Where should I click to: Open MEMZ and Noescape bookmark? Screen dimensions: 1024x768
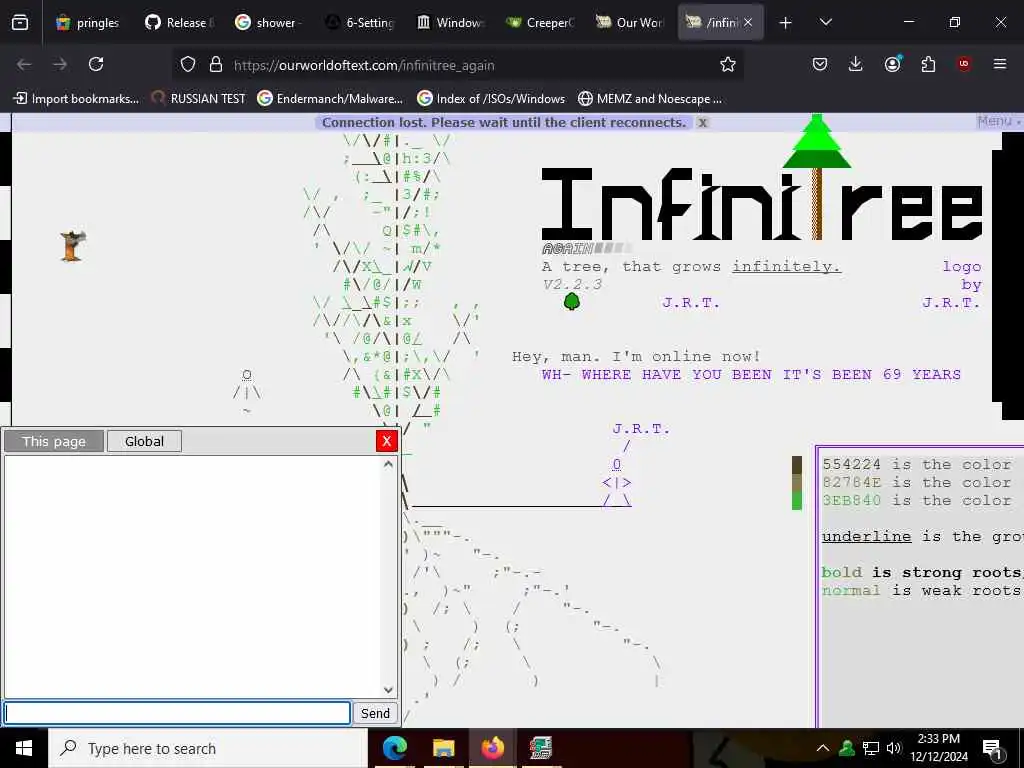click(x=650, y=99)
